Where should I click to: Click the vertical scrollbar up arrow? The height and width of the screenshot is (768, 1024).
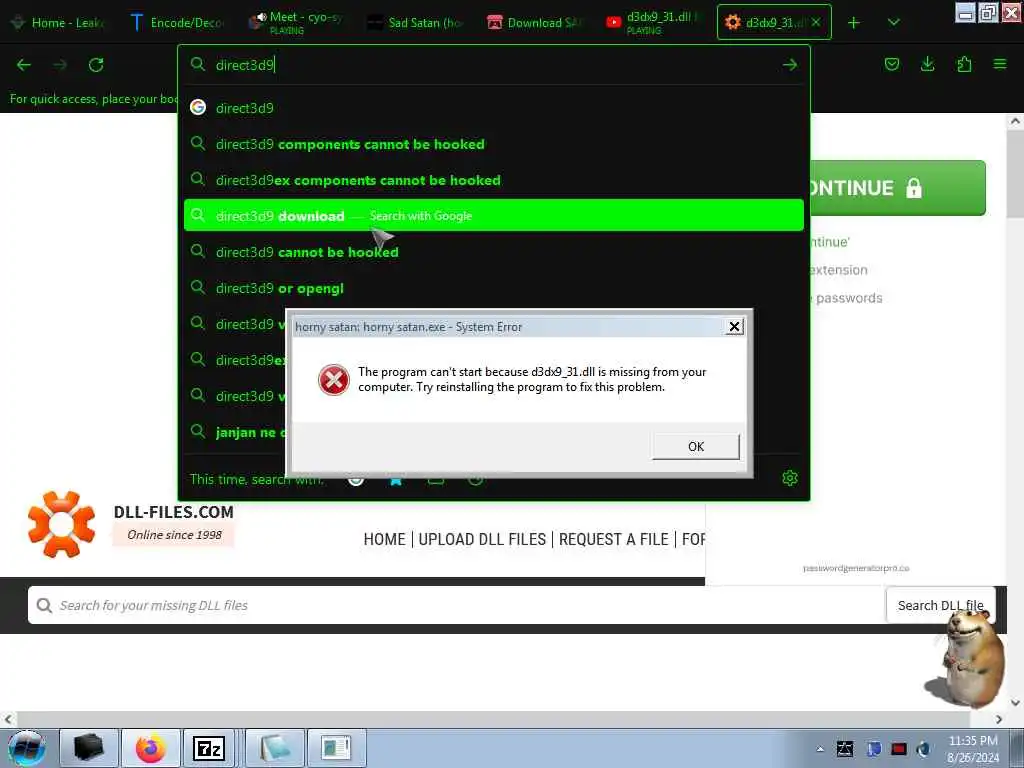coord(1015,121)
